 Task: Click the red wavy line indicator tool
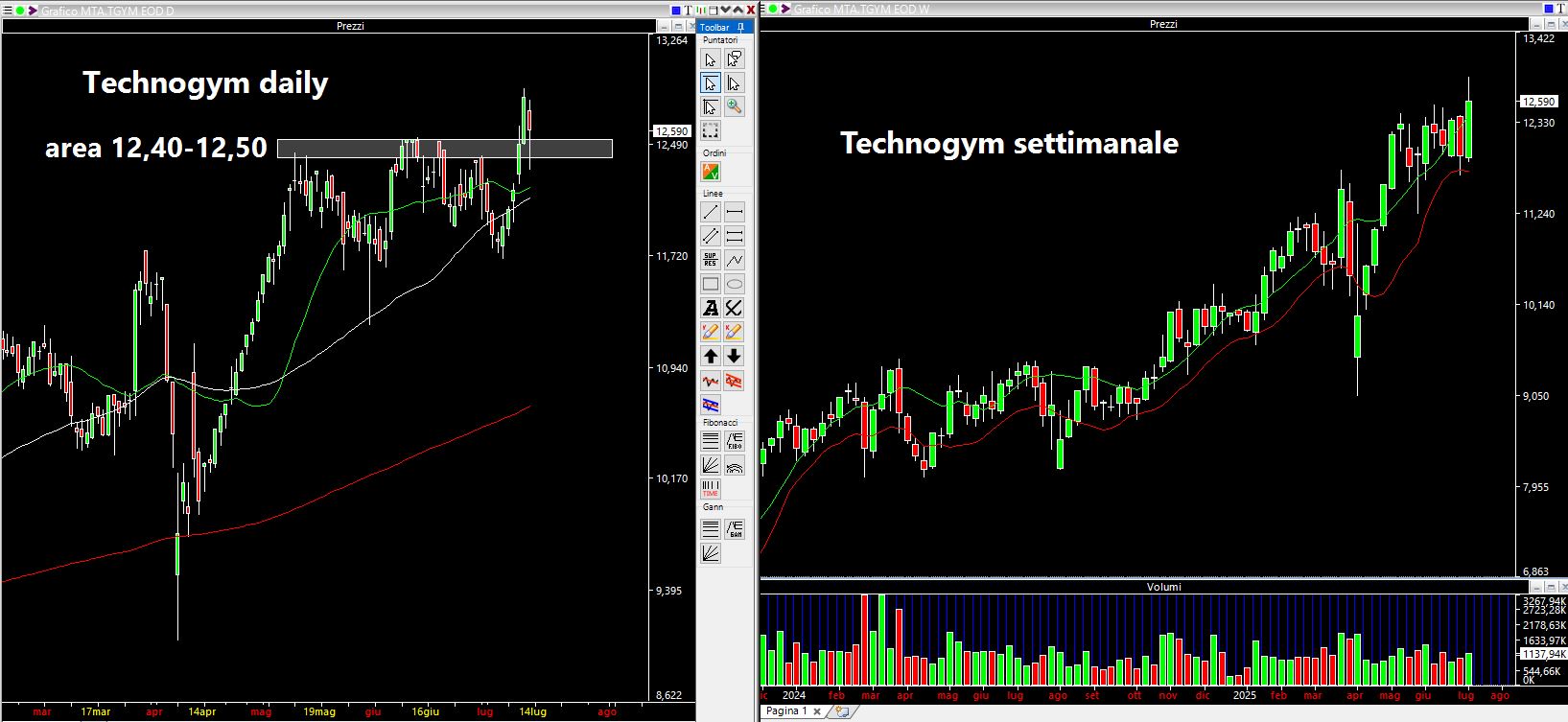[711, 381]
